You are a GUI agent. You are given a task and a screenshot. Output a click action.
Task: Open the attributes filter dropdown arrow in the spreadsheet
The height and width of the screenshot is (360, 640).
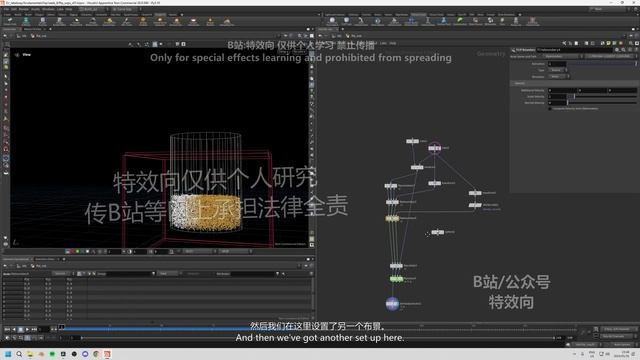(278, 273)
